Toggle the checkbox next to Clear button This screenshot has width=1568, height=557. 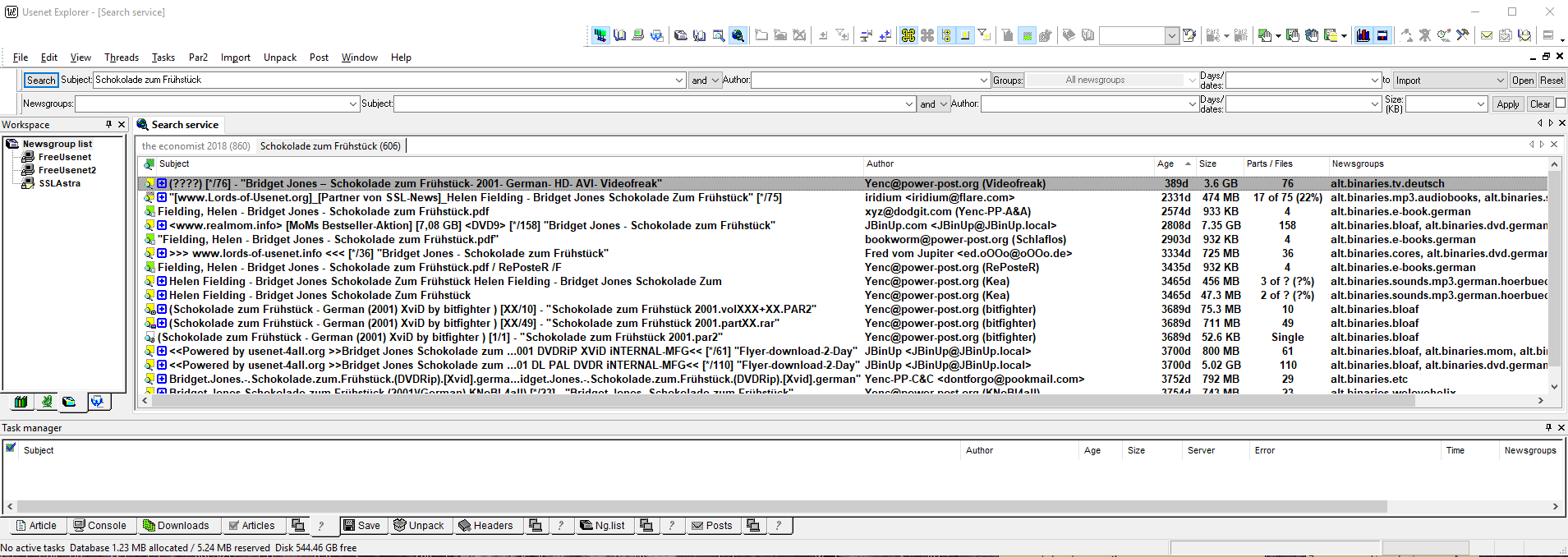coord(1561,104)
